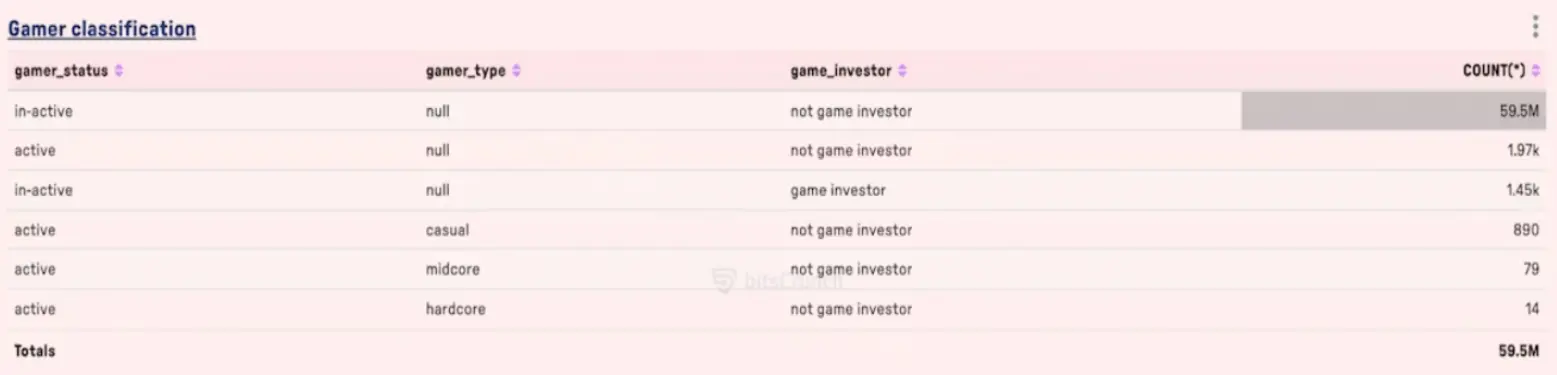Open the three-dot chart options menu
The height and width of the screenshot is (375, 1557).
pos(1535,26)
